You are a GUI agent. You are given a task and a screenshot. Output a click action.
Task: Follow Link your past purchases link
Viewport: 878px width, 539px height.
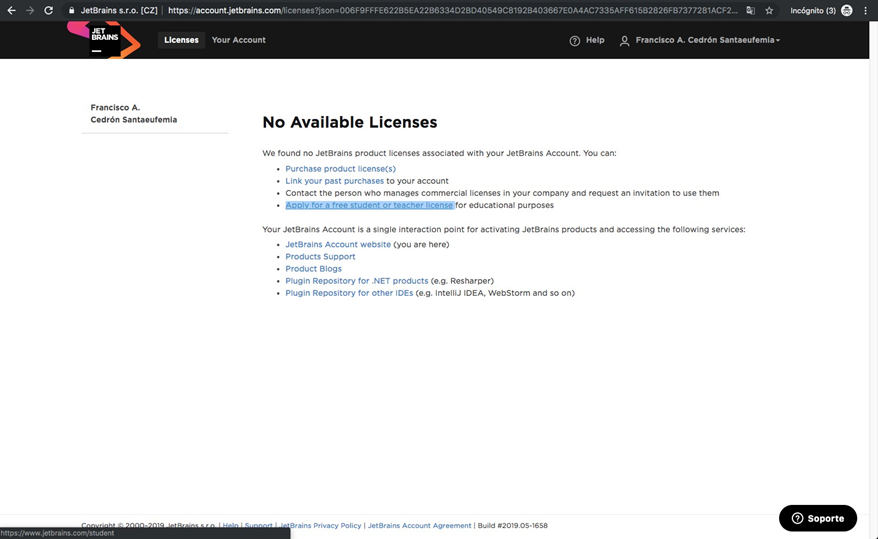[x=334, y=181]
